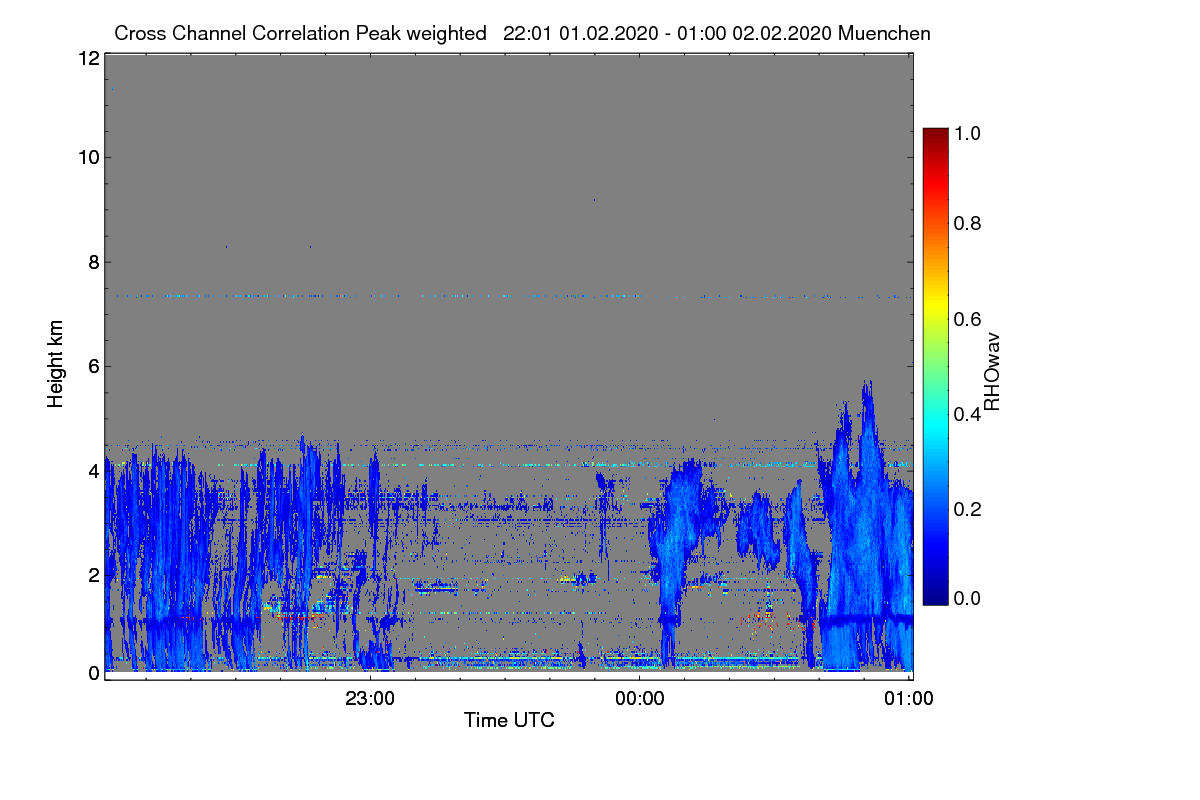Click the '4' height axis tick label
Image resolution: width=1200 pixels, height=800 pixels.
93,470
